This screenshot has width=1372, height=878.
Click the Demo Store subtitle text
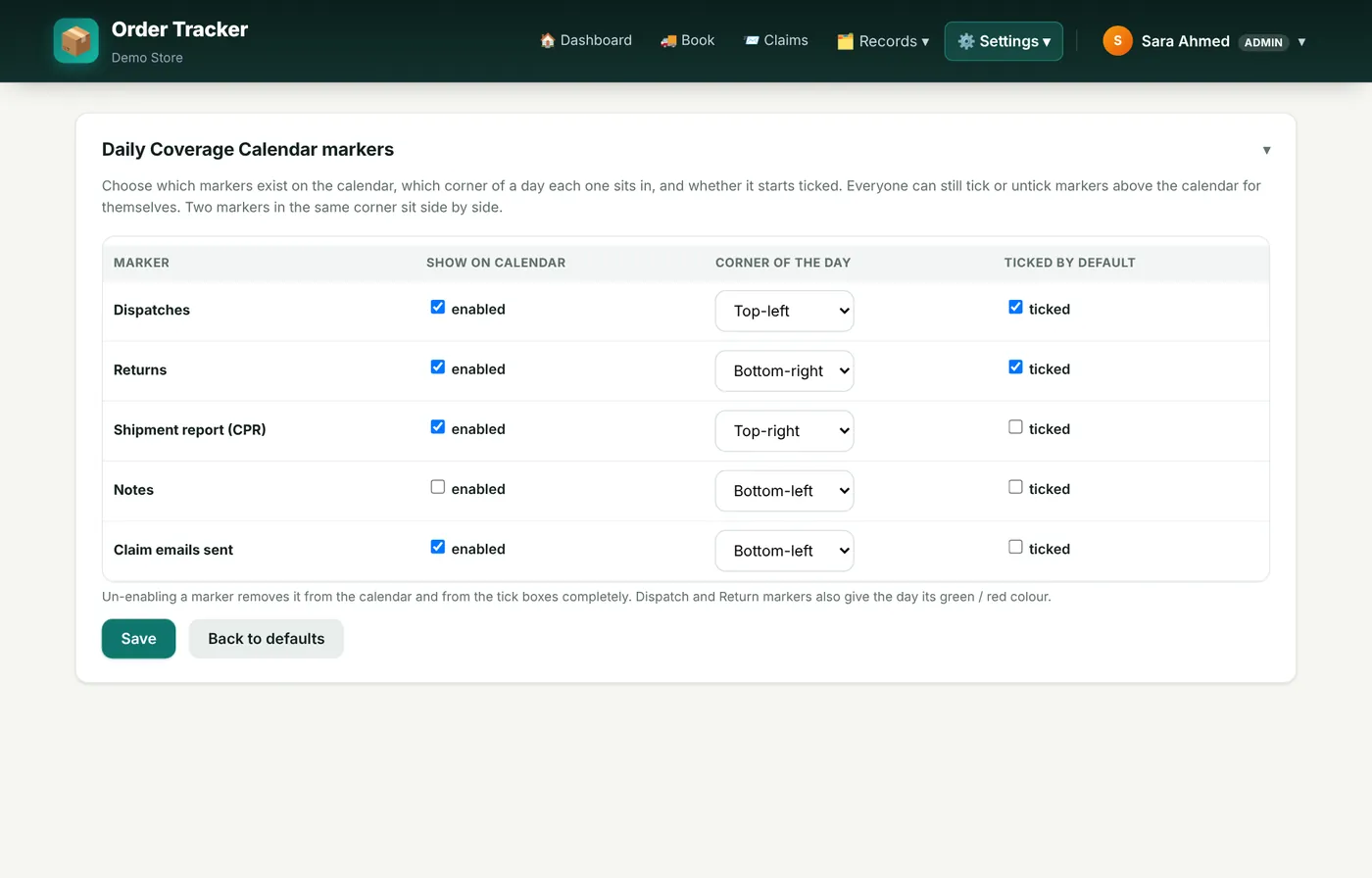(147, 58)
